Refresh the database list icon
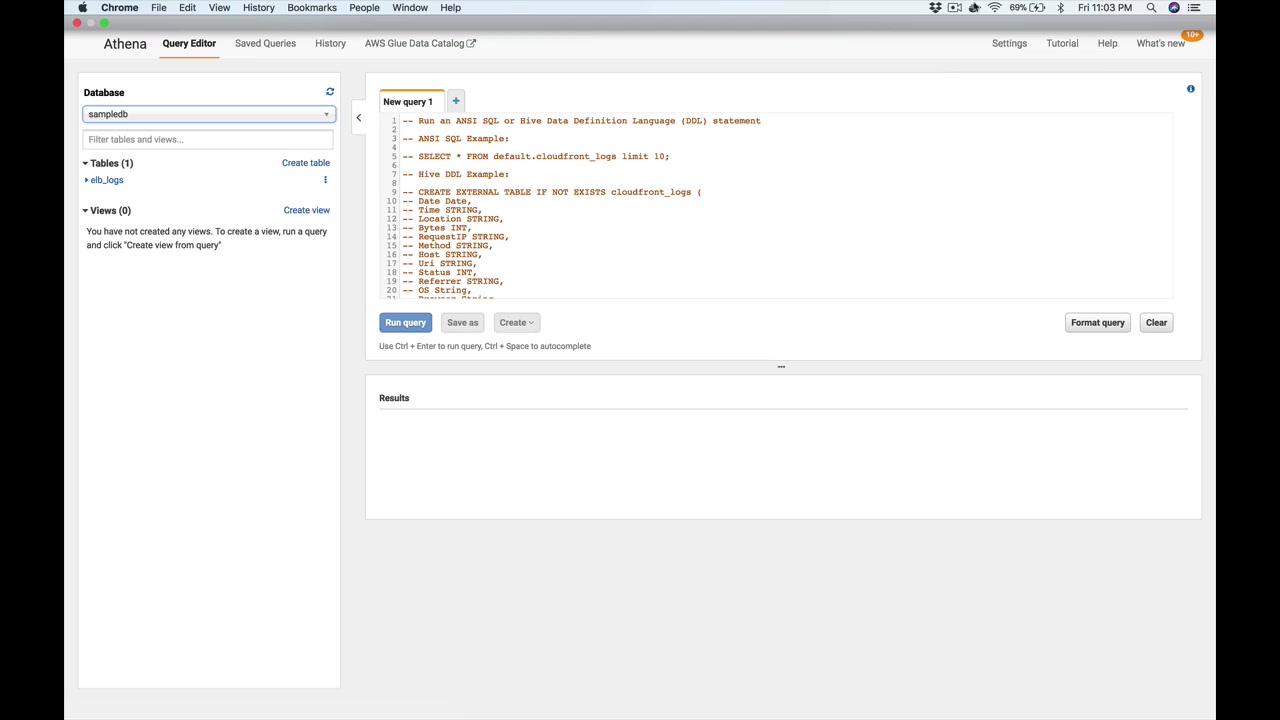The width and height of the screenshot is (1280, 720). [x=330, y=92]
